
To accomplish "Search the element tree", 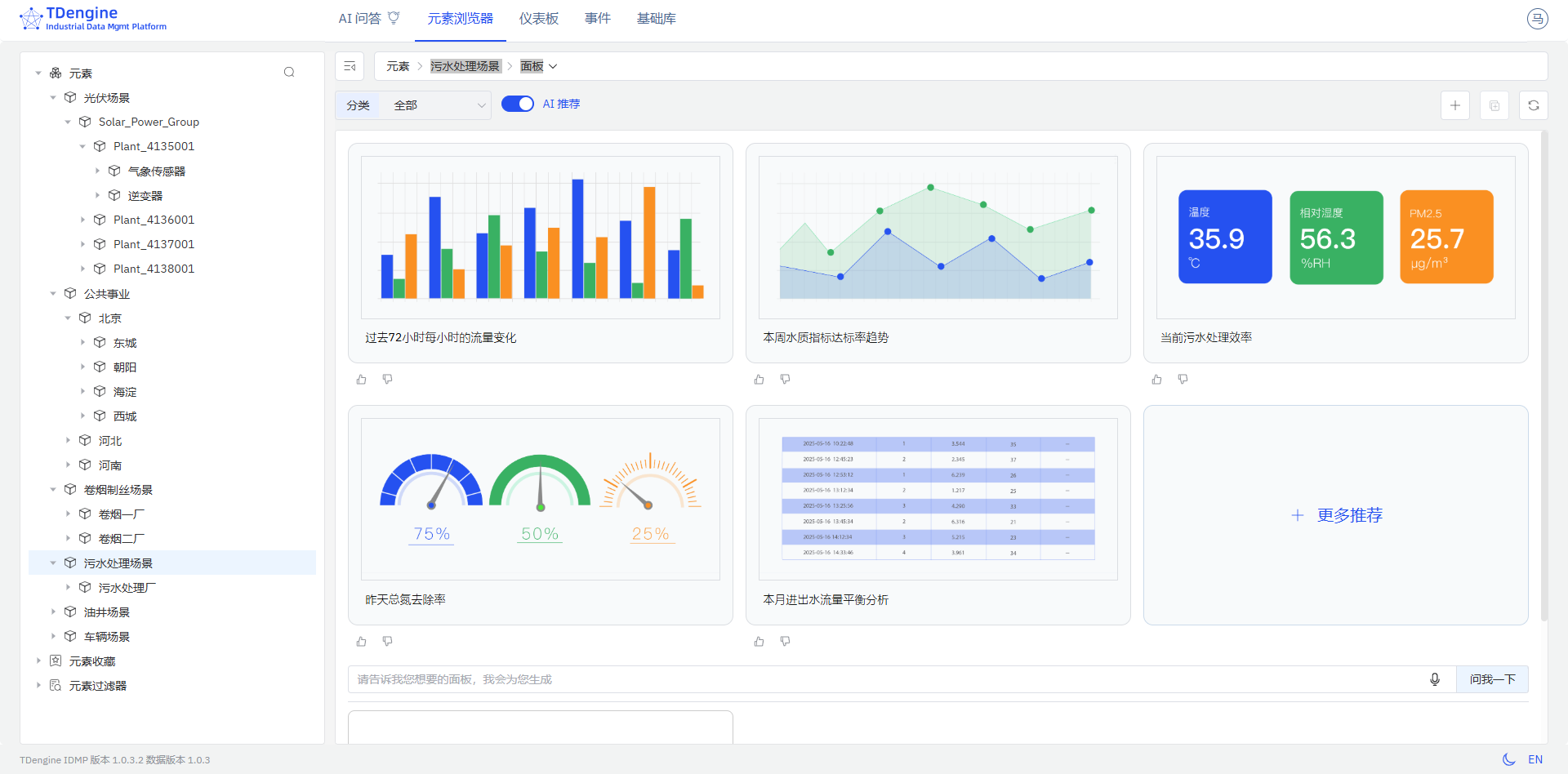I will click(289, 73).
